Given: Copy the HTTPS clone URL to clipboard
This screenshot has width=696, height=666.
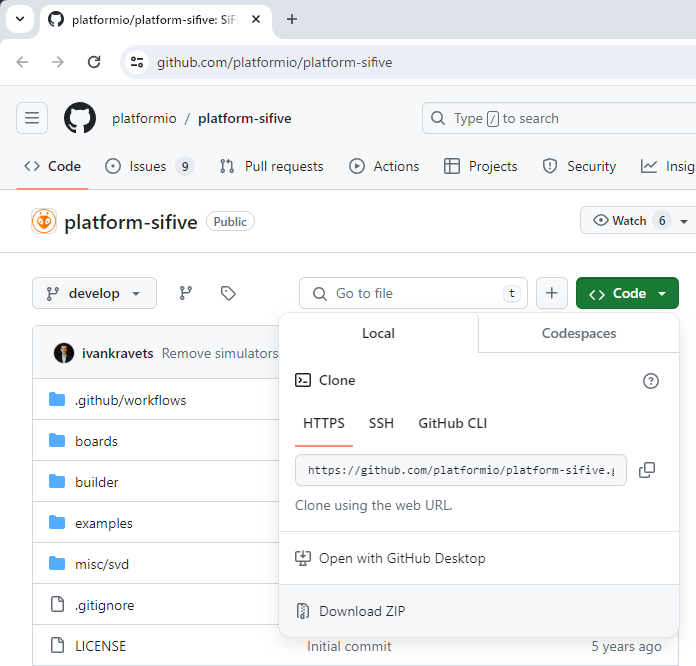Looking at the screenshot, I should (647, 470).
